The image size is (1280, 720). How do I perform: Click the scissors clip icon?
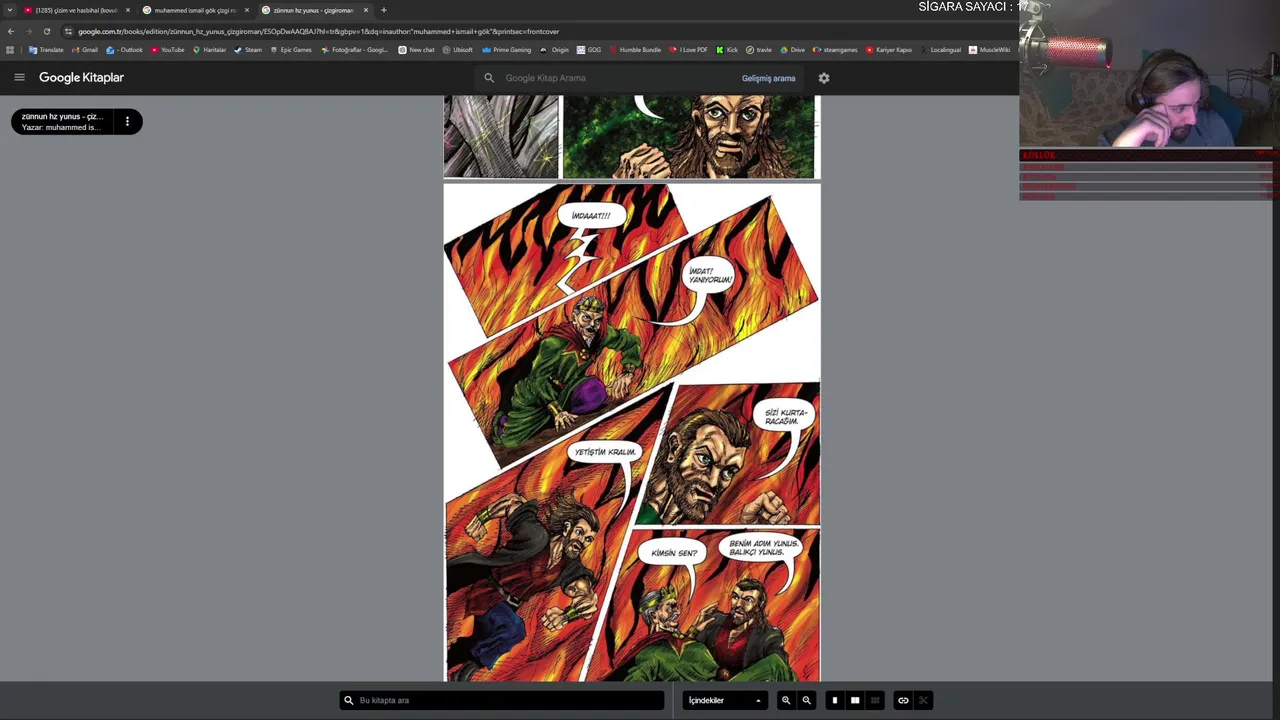click(x=923, y=700)
